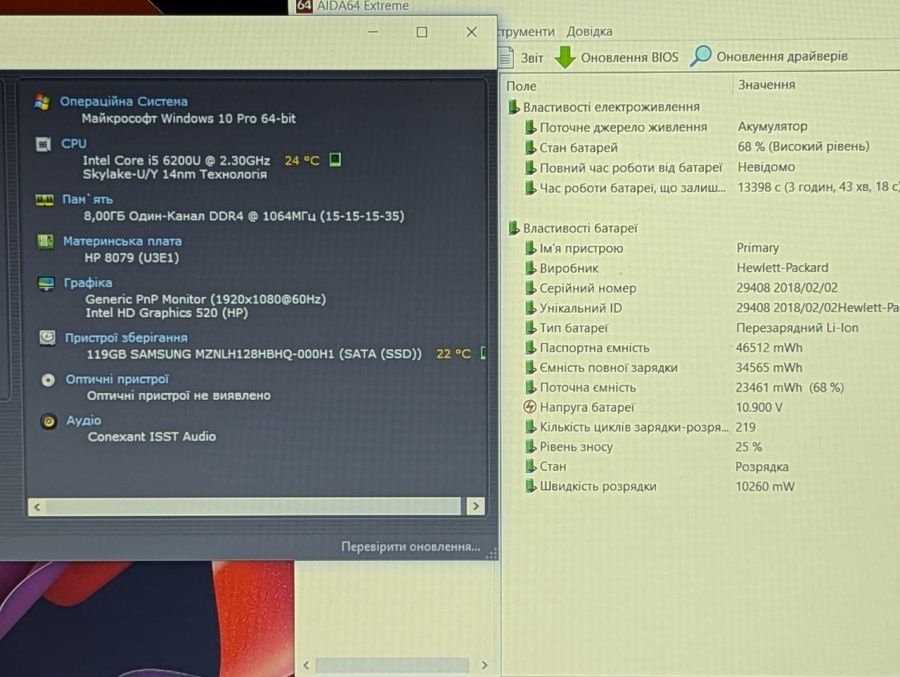Click the hard drive icon beside Пристрої зберігання
The height and width of the screenshot is (677, 900).
(48, 338)
